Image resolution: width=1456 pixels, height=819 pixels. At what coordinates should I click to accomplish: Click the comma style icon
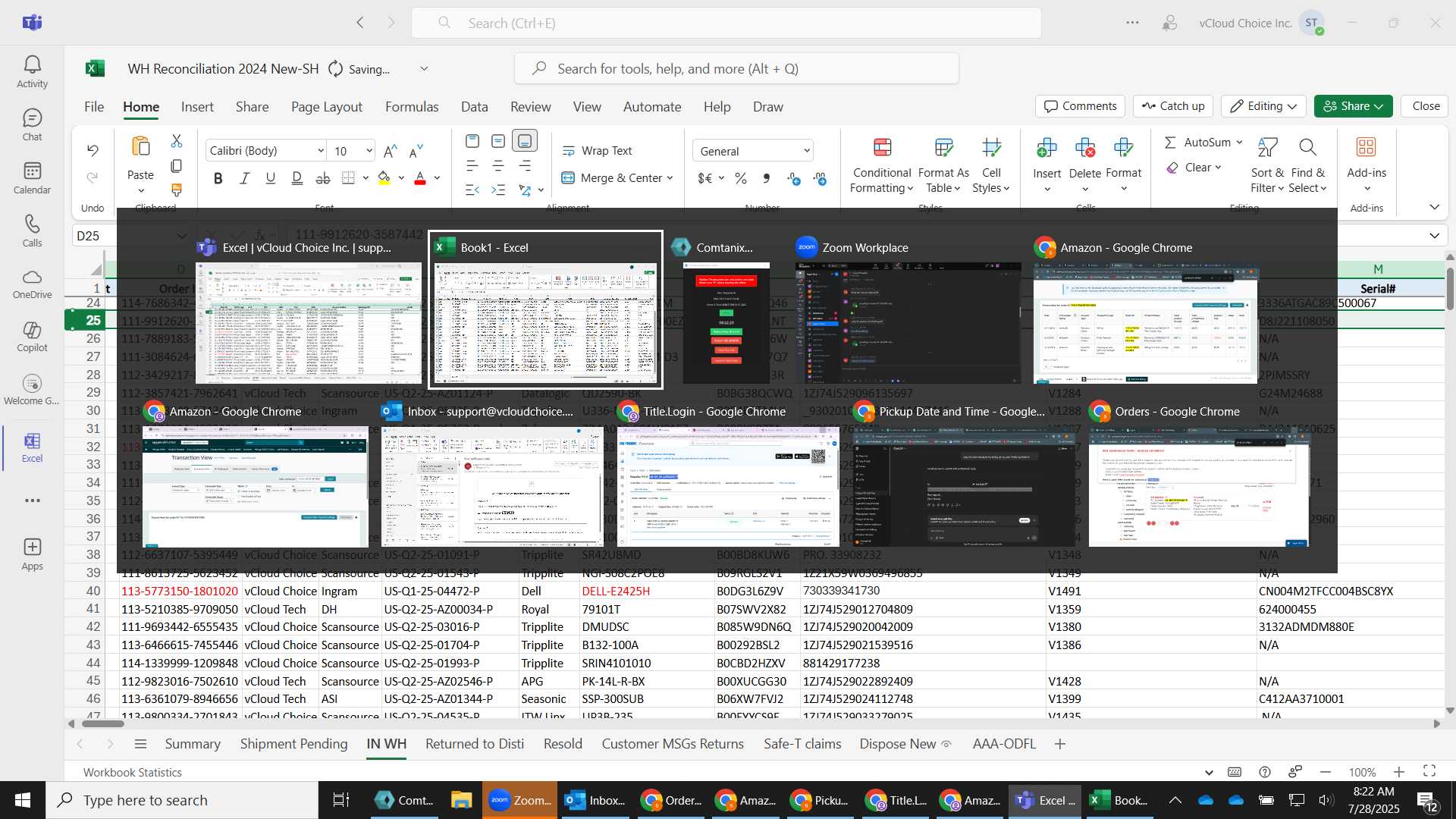[x=767, y=178]
